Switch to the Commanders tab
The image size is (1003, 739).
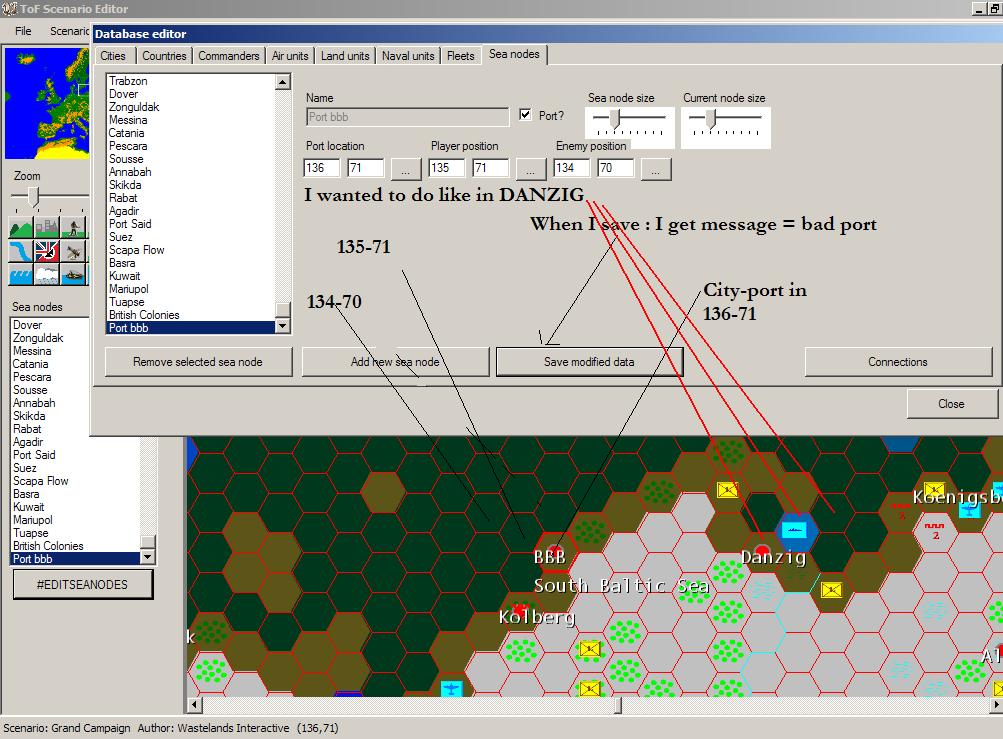point(228,56)
